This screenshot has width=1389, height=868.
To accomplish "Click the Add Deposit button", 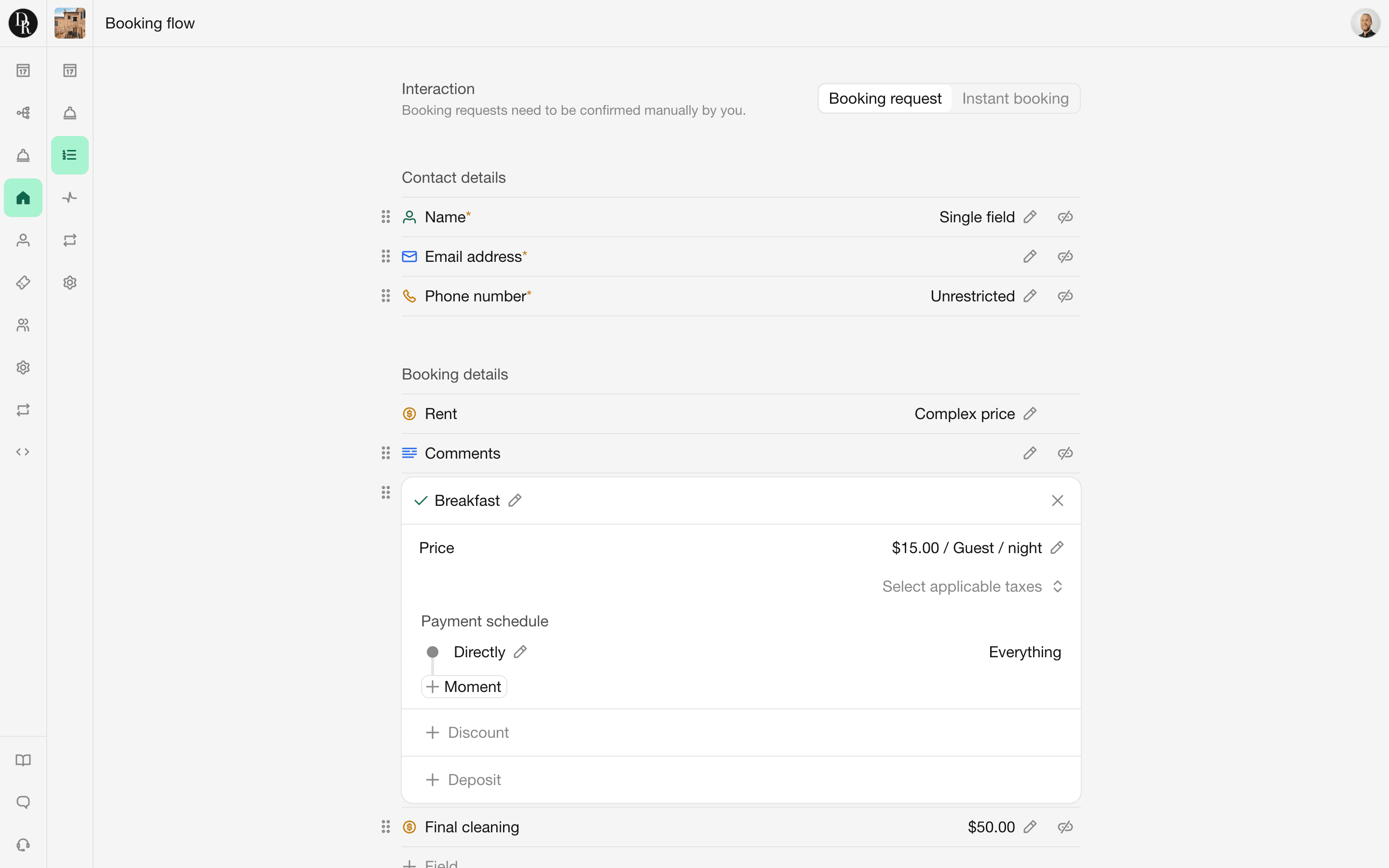I will (x=464, y=780).
